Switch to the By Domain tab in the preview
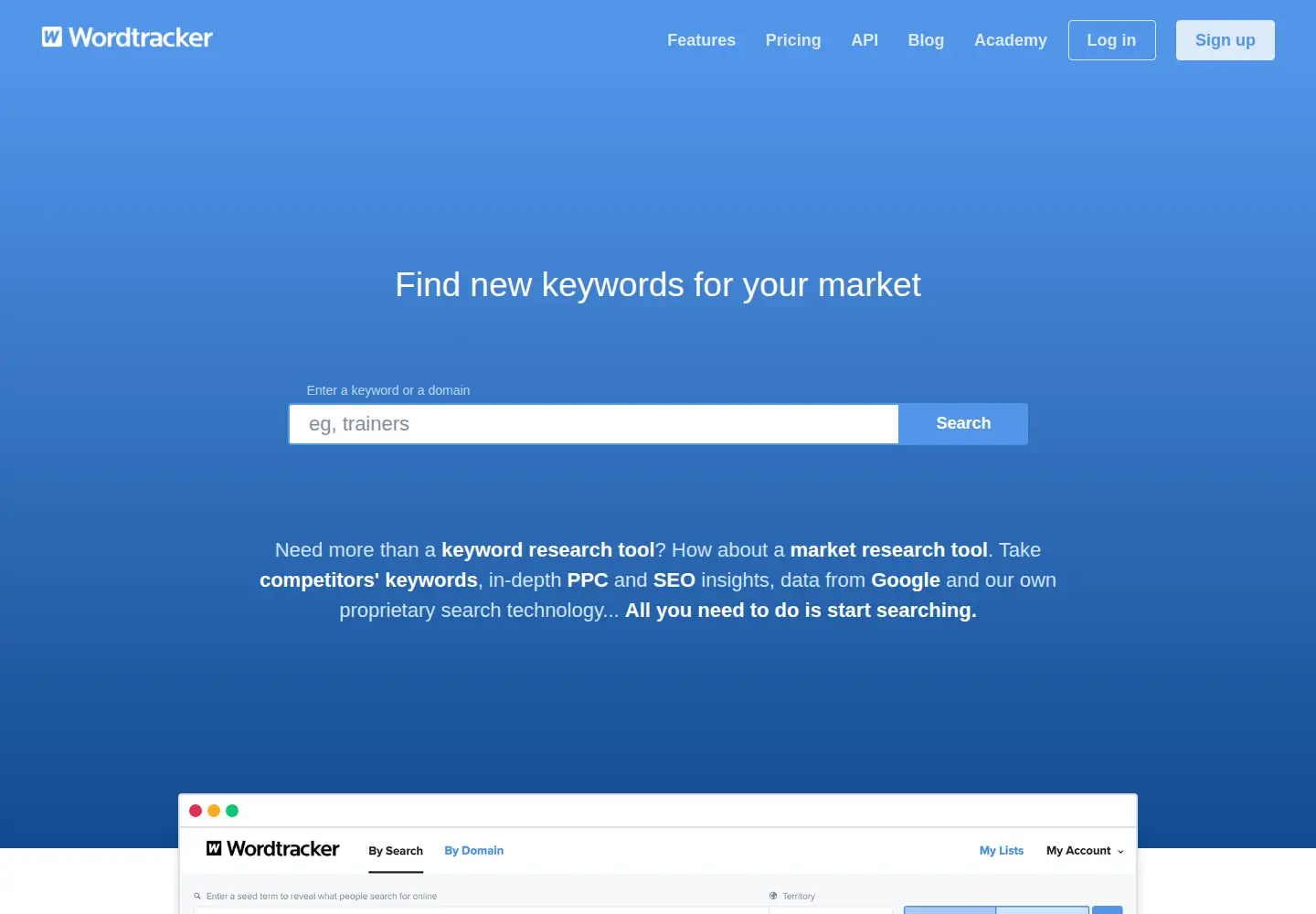 click(474, 851)
